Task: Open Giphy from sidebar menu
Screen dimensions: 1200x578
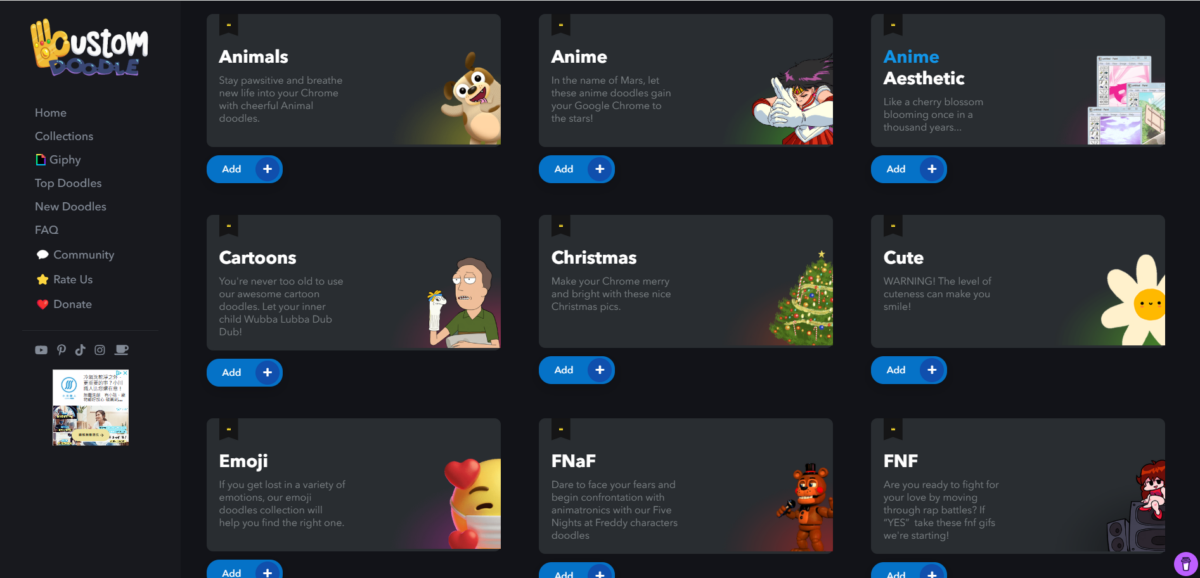Action: (x=58, y=160)
